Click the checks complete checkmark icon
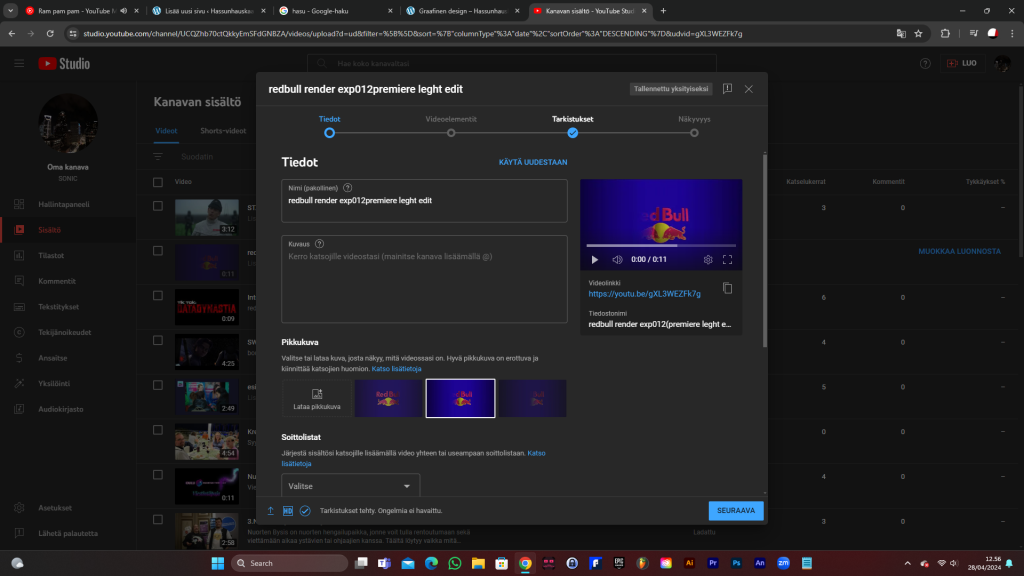 coord(305,511)
